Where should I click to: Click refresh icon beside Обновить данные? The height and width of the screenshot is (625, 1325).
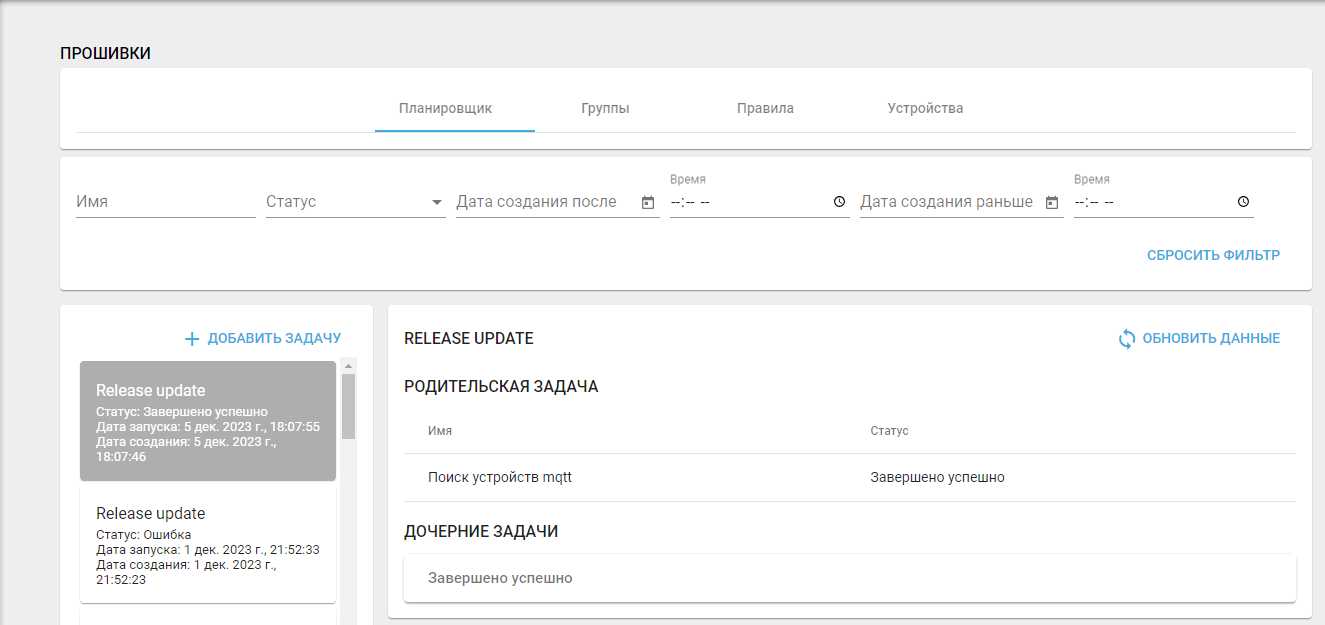pyautogui.click(x=1127, y=339)
